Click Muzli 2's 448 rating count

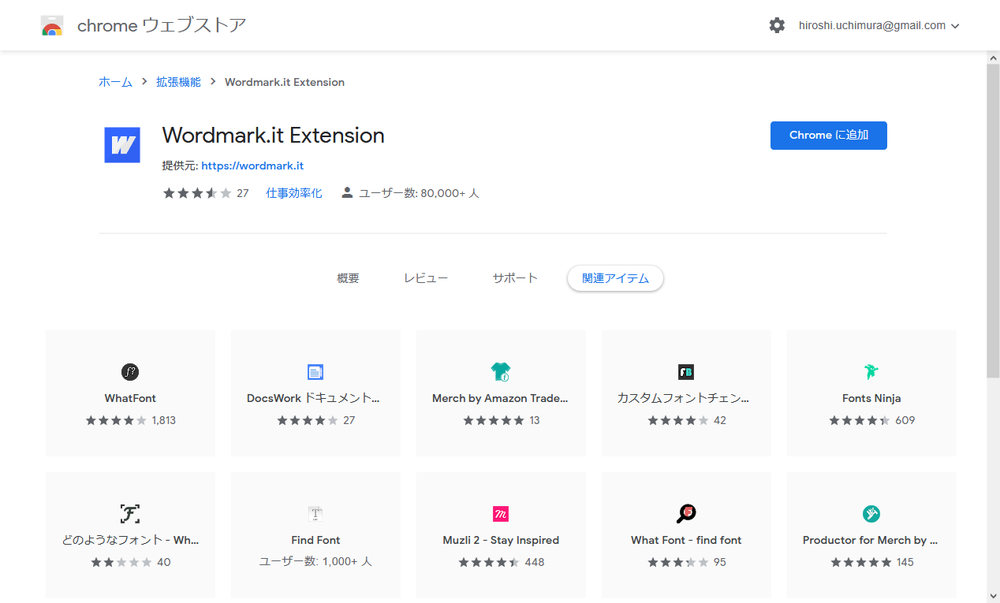point(534,562)
